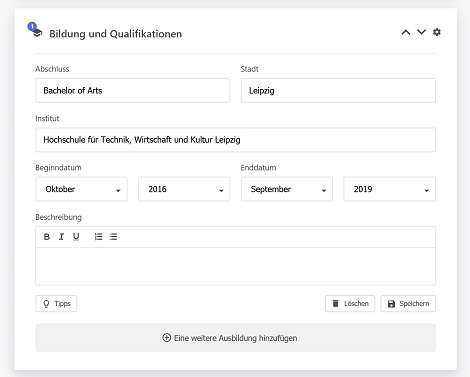Open the end month dropdown showing September
The width and height of the screenshot is (470, 377).
[287, 189]
